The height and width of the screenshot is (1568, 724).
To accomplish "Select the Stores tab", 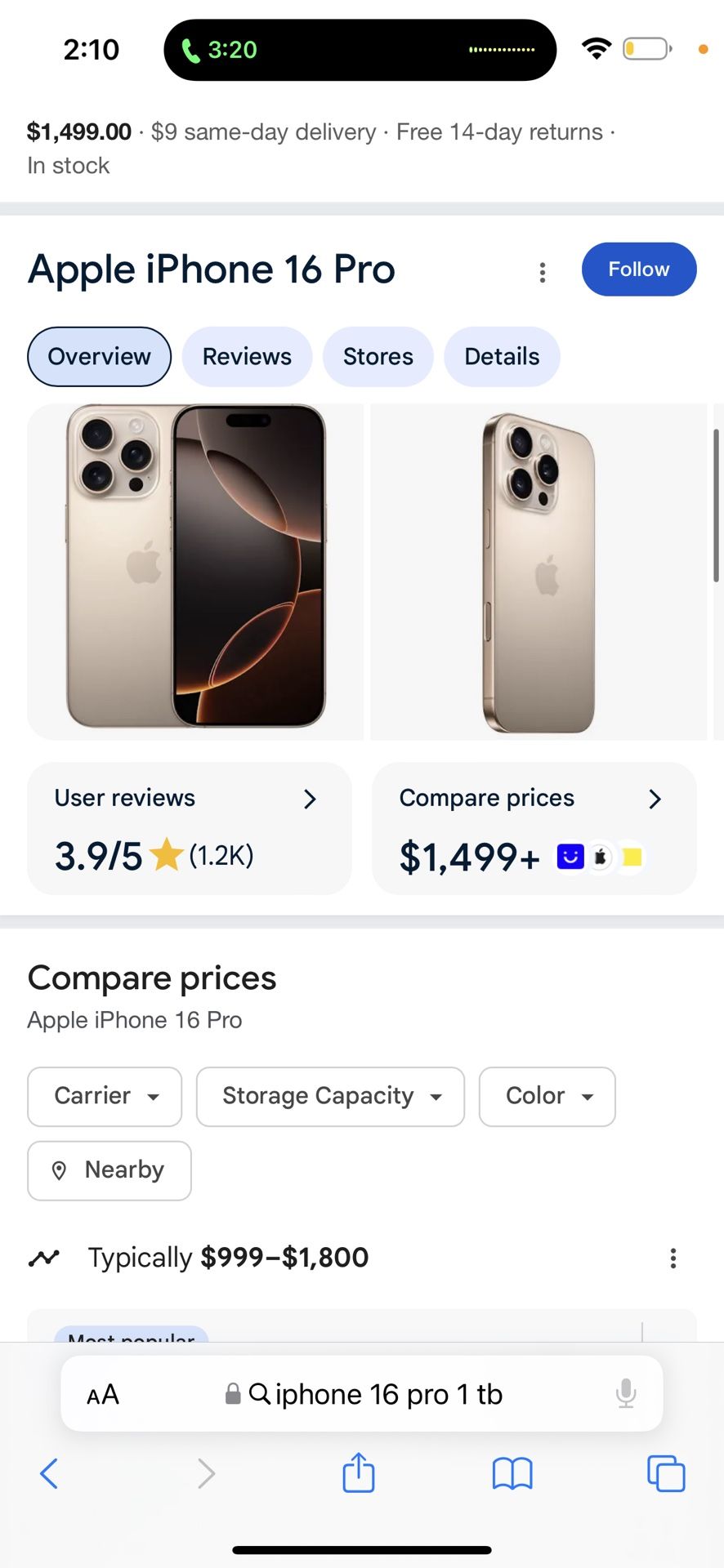I will tap(378, 357).
